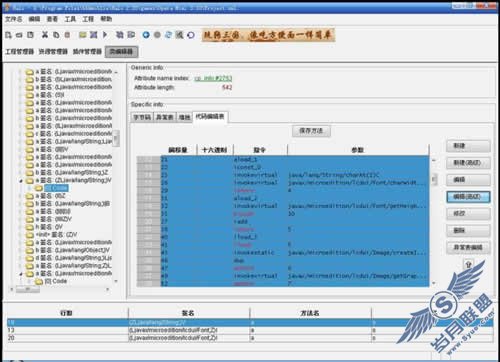Click the new file icon in toolbar
The width and height of the screenshot is (500, 362).
(9, 35)
